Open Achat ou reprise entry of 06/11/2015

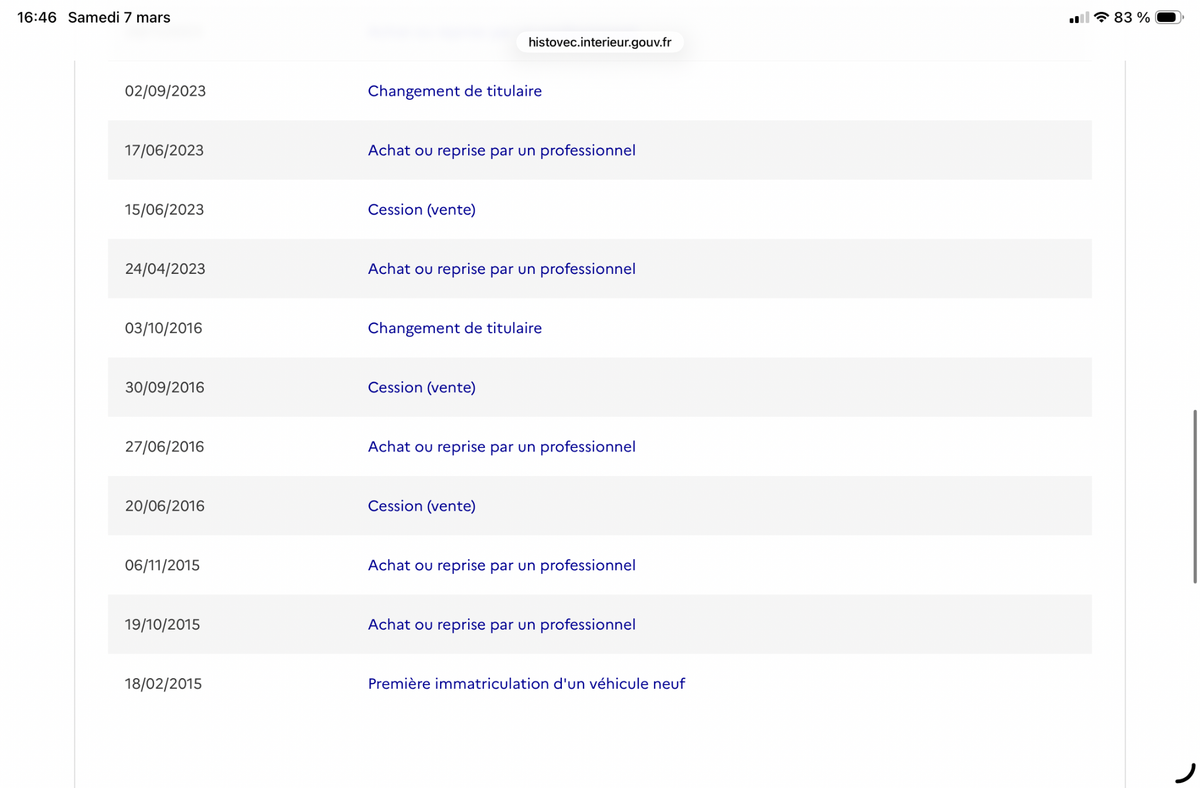(x=502, y=565)
